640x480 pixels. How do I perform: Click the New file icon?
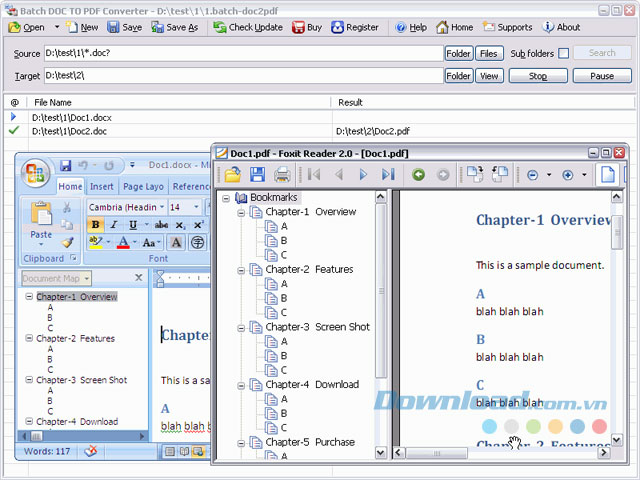click(x=72, y=27)
